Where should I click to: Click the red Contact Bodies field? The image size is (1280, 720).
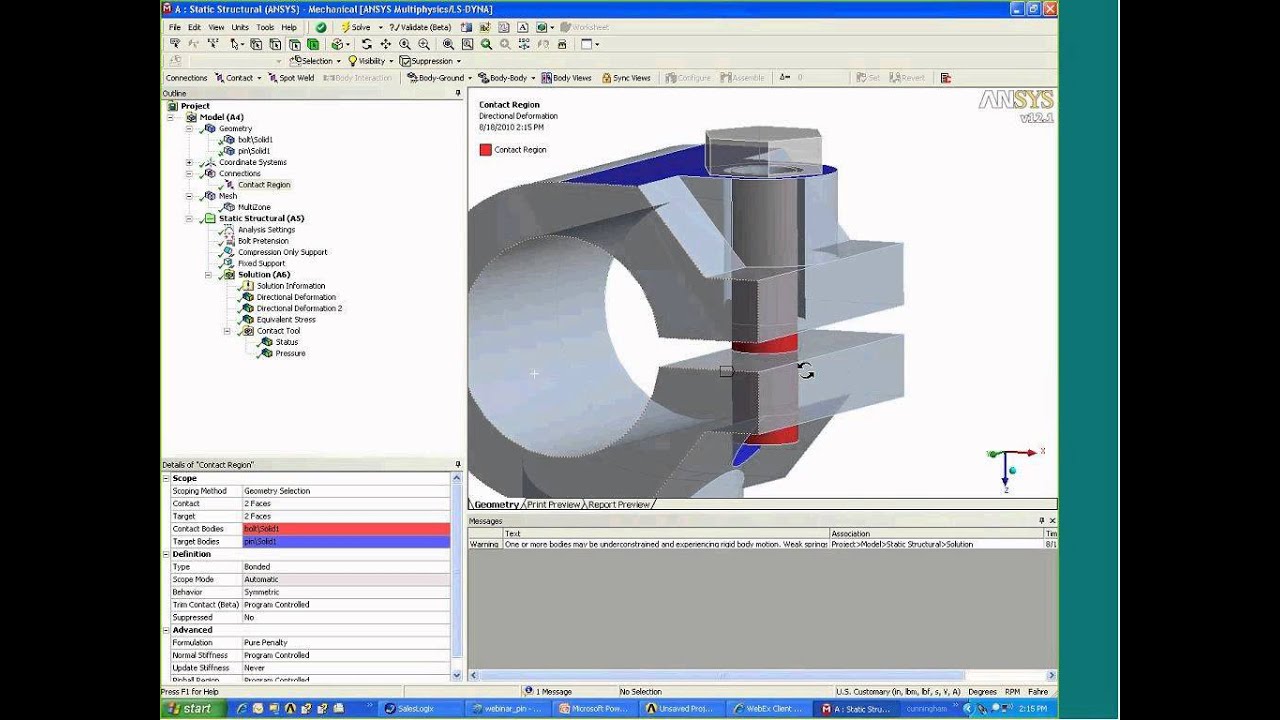tap(346, 529)
